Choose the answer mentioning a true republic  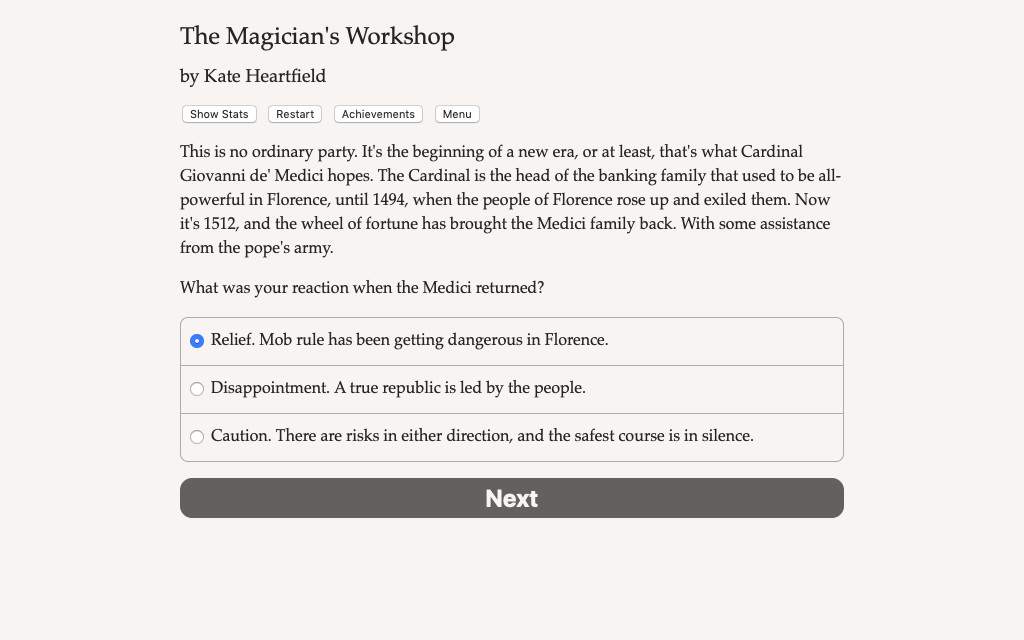tap(400, 388)
